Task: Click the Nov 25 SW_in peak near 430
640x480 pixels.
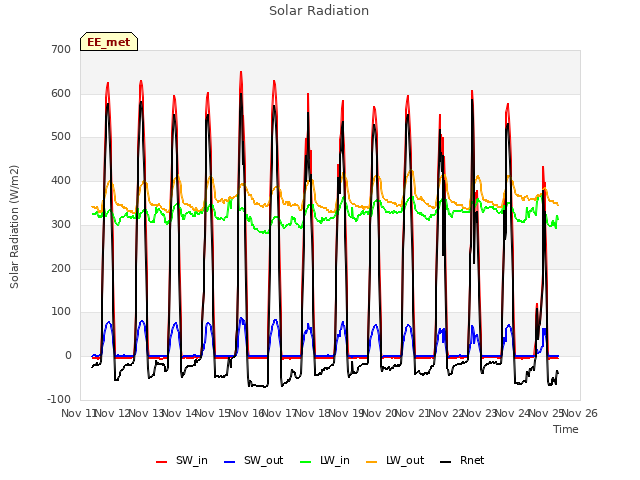Action: coord(543,167)
